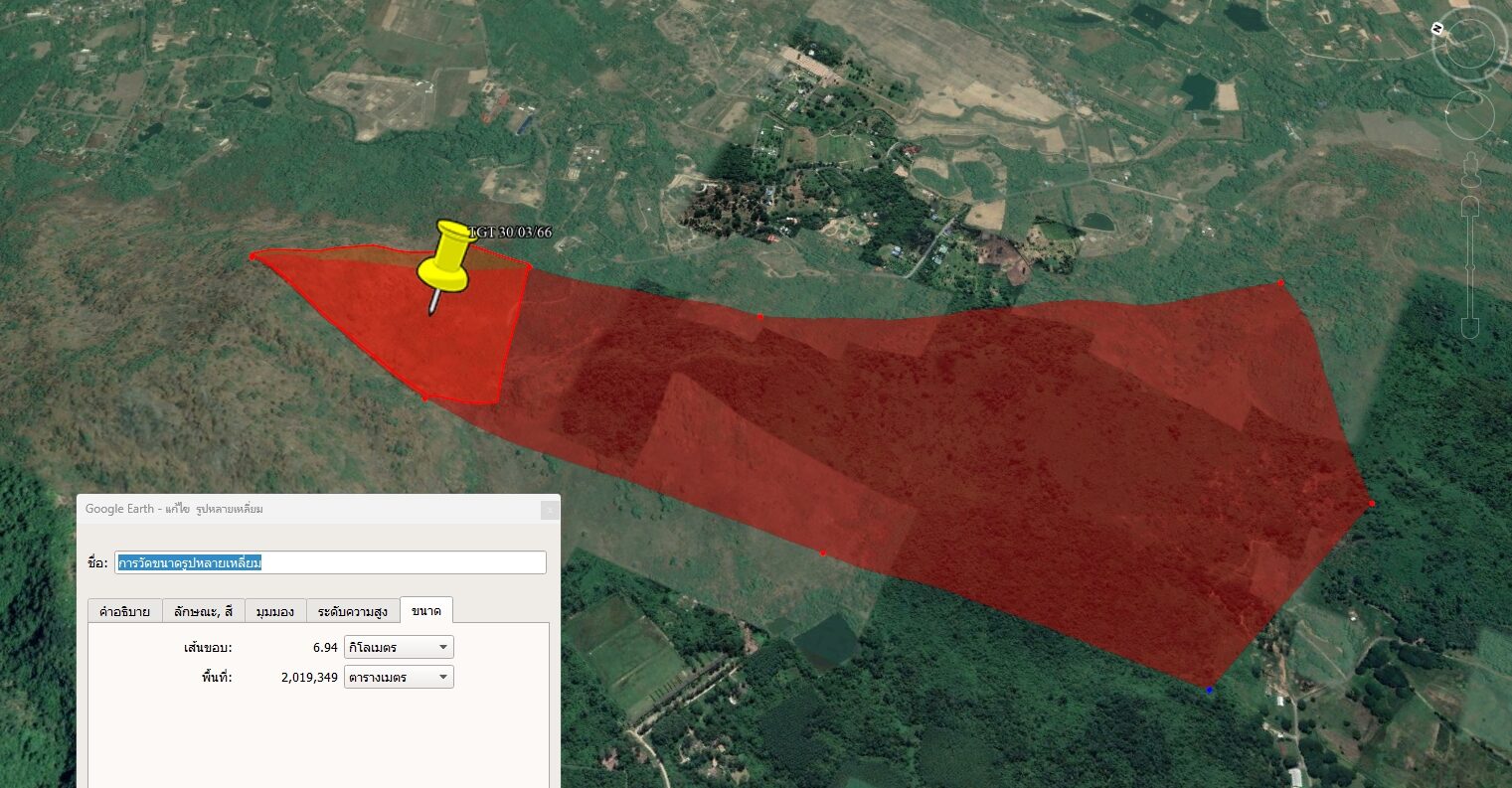Screen dimensions: 1512x788
Task: Close the polygon edit dialog
Action: tap(549, 510)
